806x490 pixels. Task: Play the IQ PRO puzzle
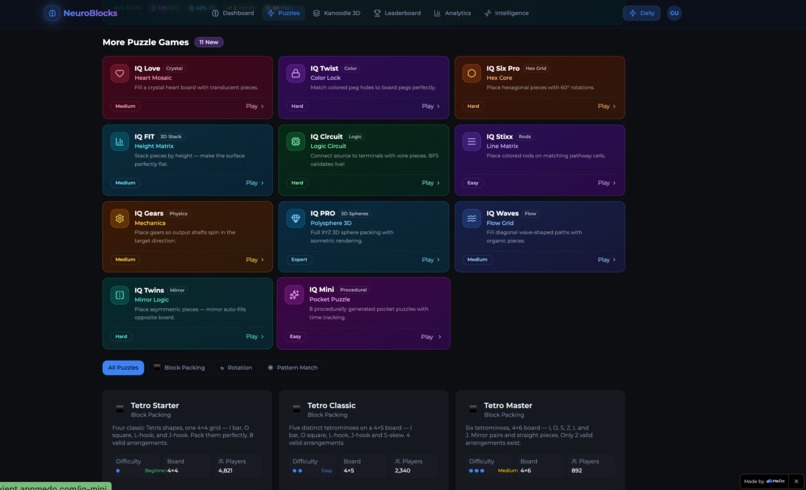click(x=431, y=260)
